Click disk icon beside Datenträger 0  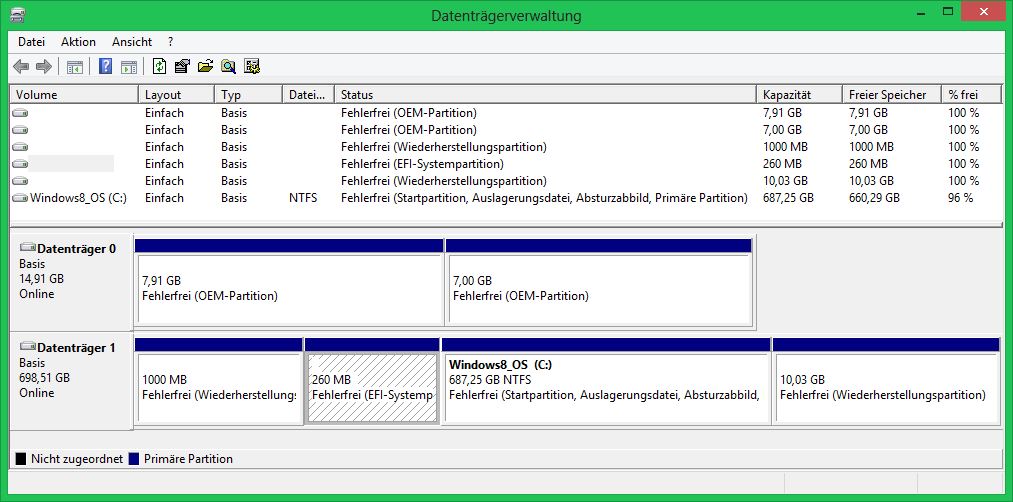point(27,248)
